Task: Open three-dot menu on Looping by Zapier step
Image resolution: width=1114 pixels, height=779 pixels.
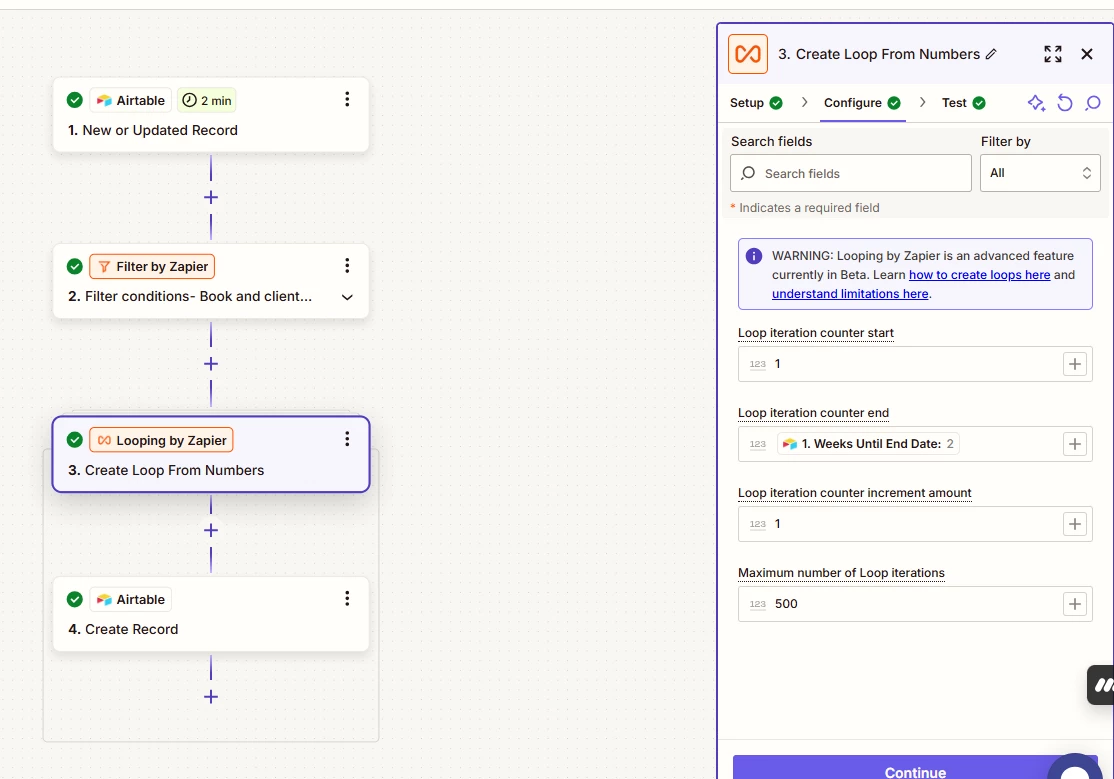Action: coord(347,439)
